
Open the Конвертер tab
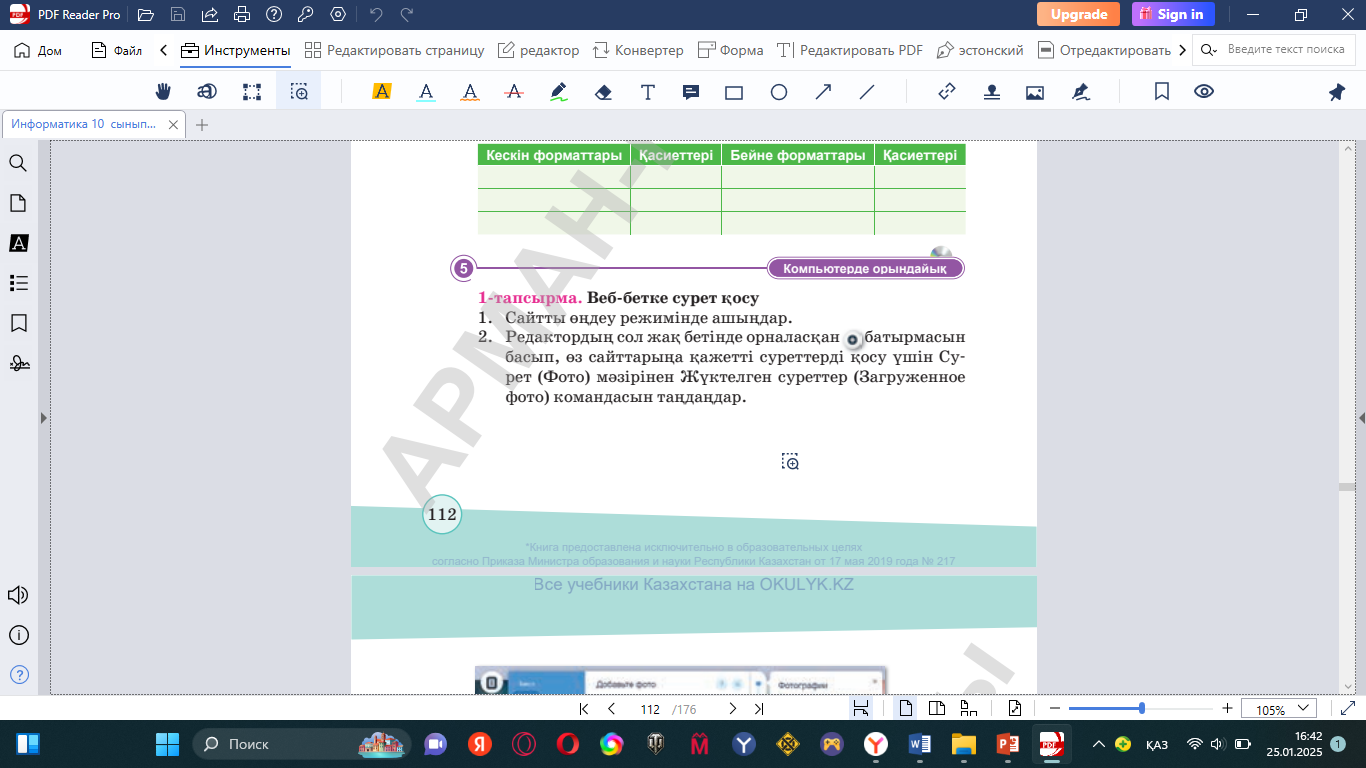pos(638,50)
